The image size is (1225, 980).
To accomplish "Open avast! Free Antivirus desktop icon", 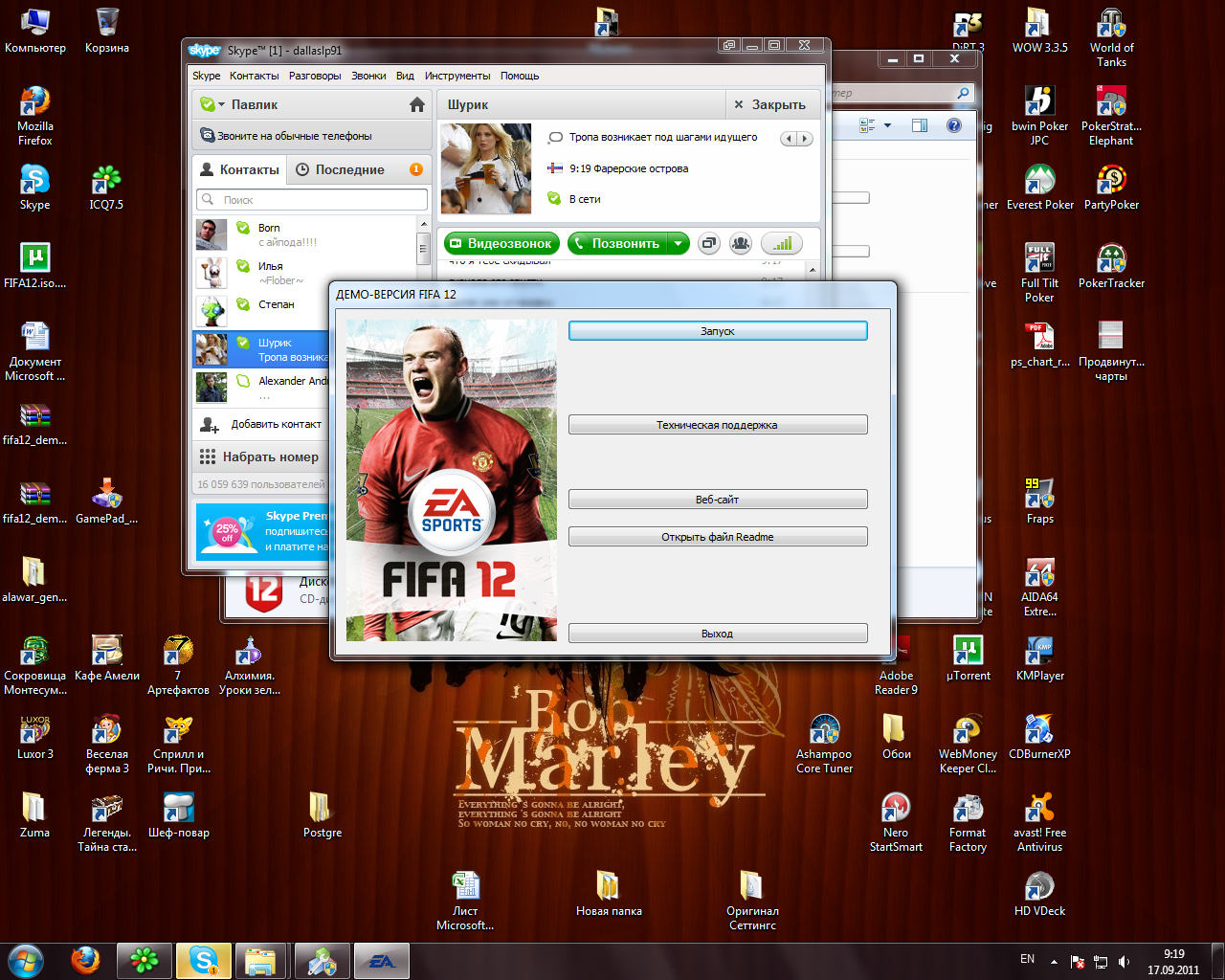I will pyautogui.click(x=1039, y=823).
